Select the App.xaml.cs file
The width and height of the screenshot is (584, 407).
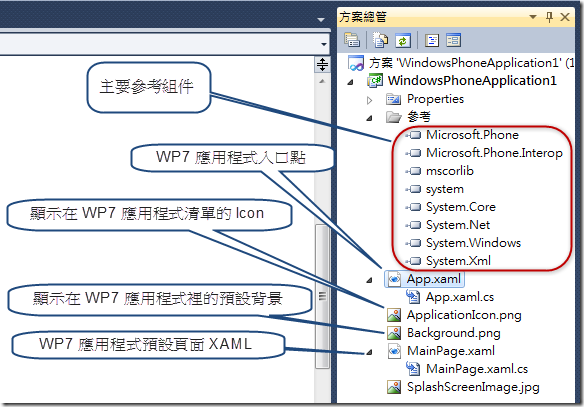coord(460,297)
